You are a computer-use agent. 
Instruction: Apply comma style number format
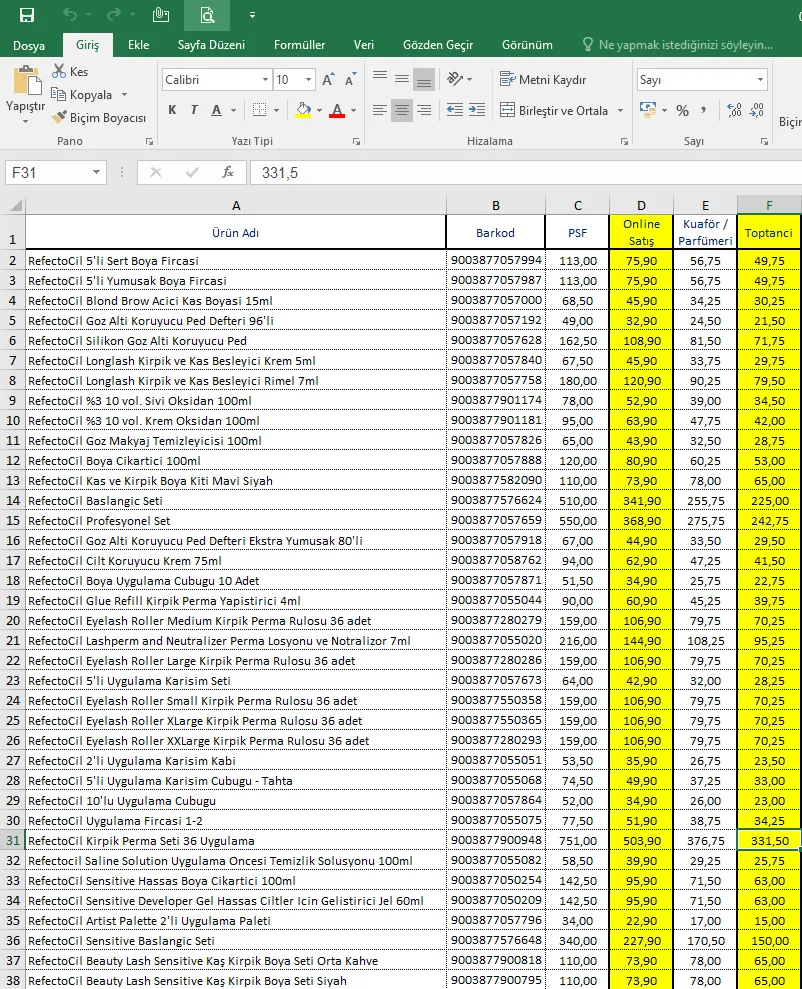pos(704,110)
